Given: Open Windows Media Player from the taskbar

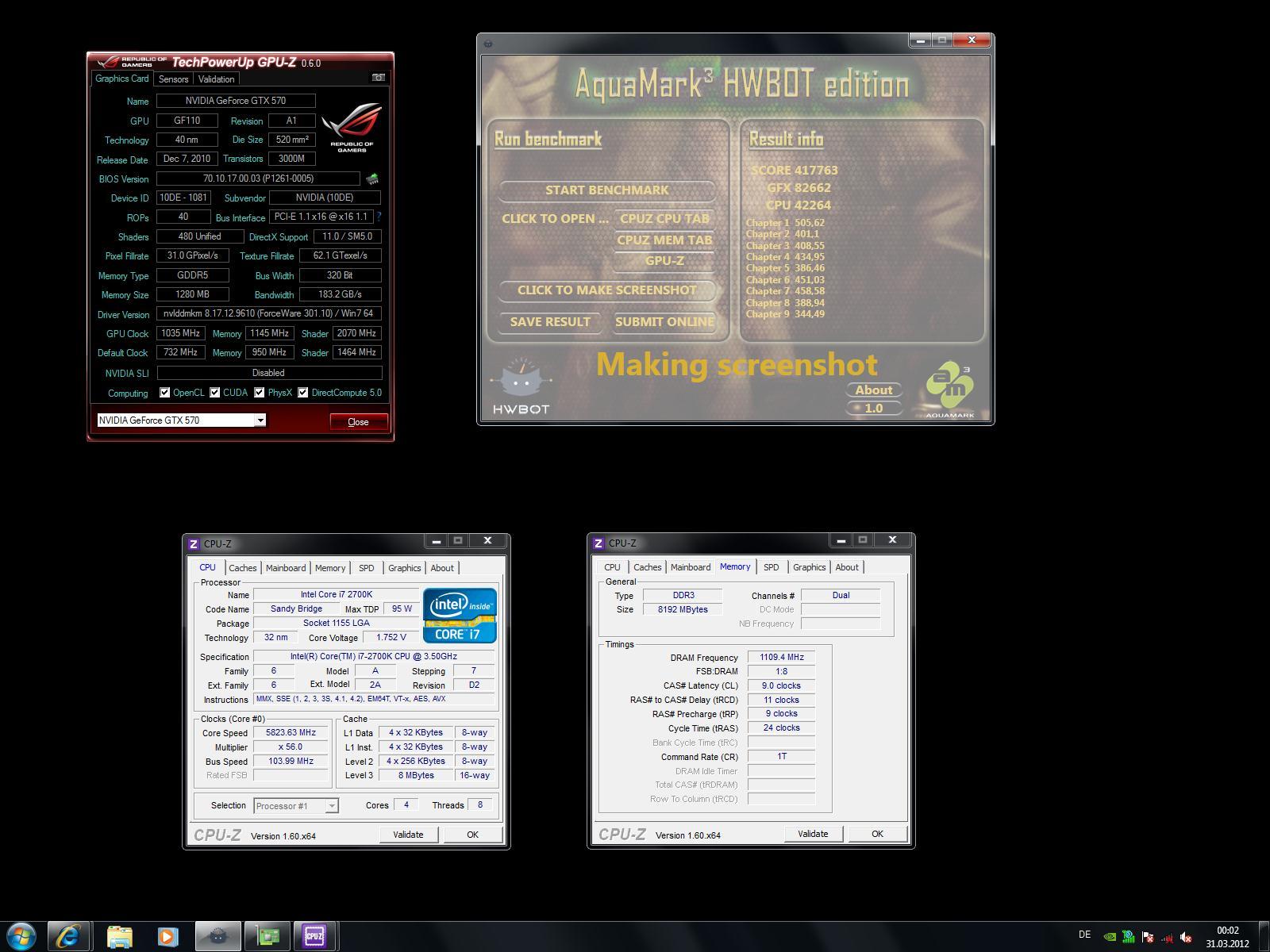Looking at the screenshot, I should pyautogui.click(x=168, y=936).
